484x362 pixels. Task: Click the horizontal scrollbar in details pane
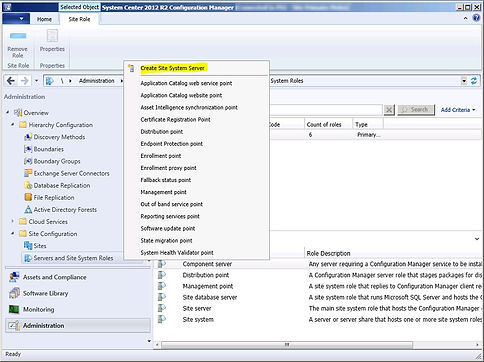pyautogui.click(x=287, y=345)
